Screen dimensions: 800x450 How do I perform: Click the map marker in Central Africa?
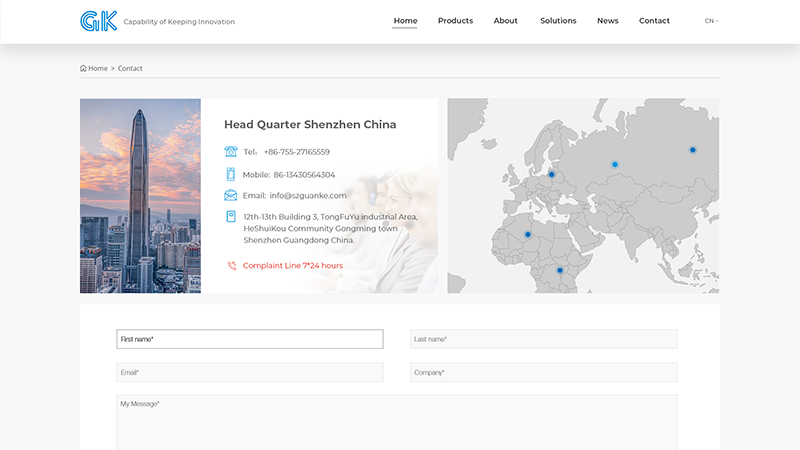tap(560, 270)
